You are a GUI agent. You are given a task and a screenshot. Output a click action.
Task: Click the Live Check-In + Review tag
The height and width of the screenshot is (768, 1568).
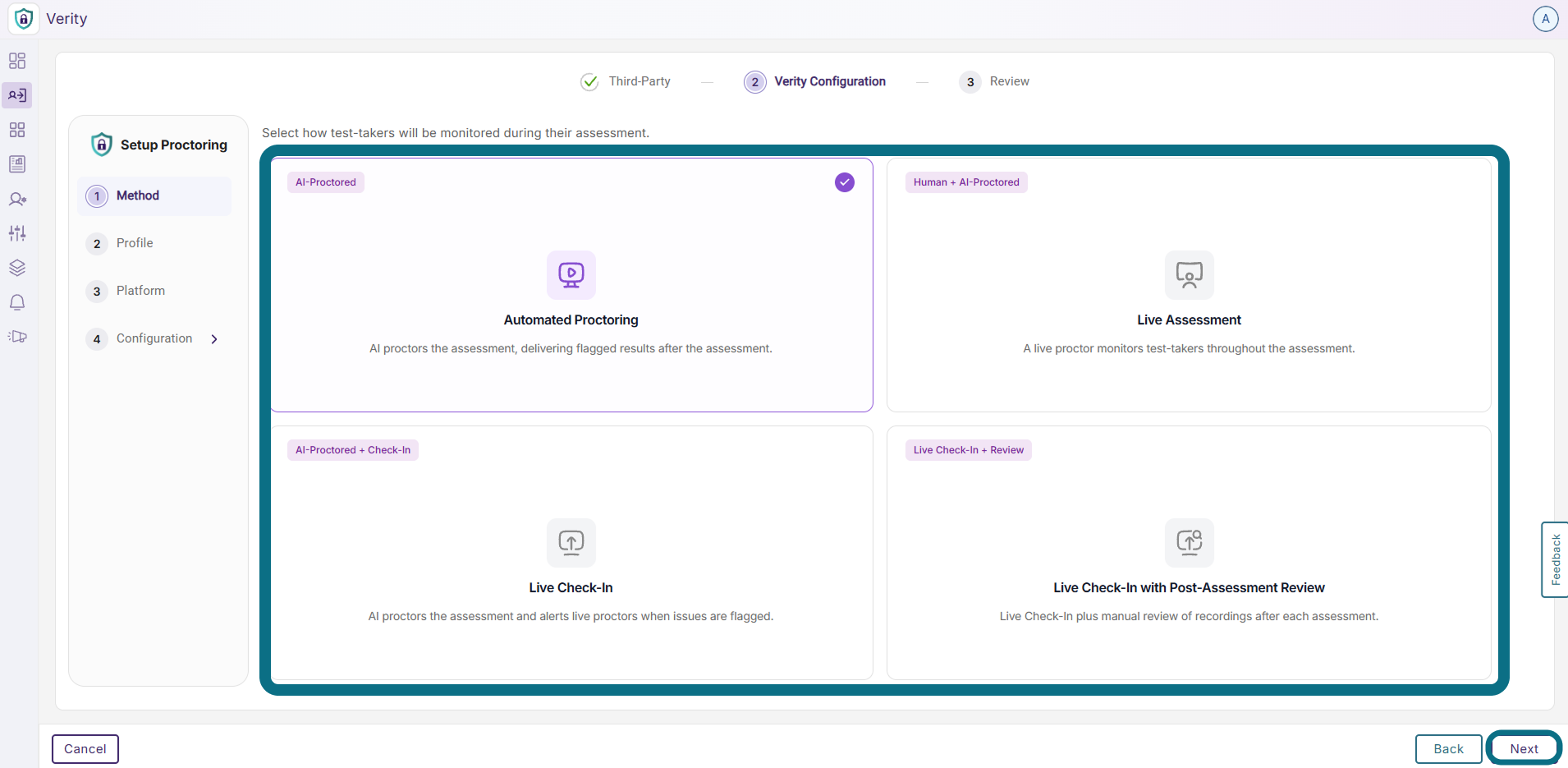click(969, 450)
